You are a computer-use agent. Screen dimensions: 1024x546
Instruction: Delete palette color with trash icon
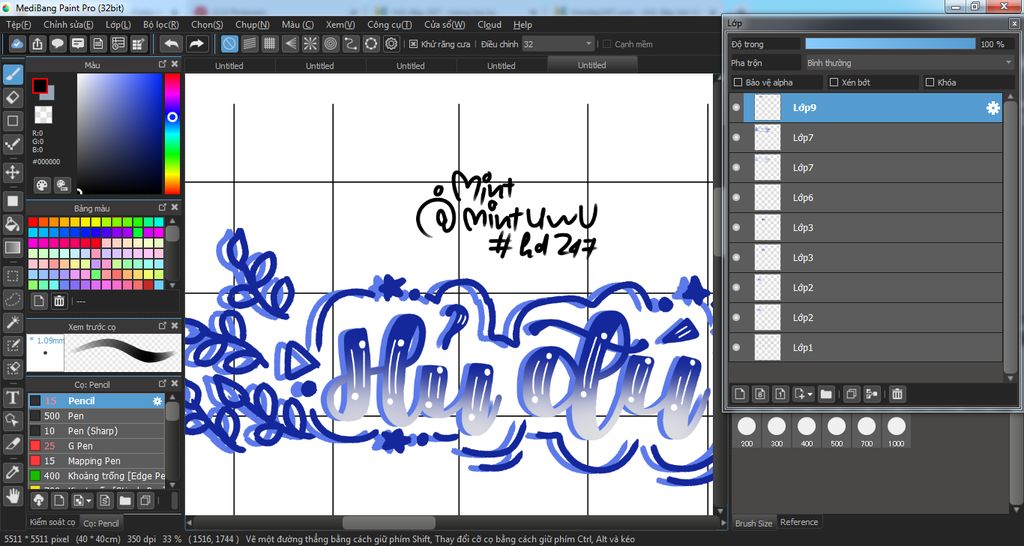[x=59, y=300]
